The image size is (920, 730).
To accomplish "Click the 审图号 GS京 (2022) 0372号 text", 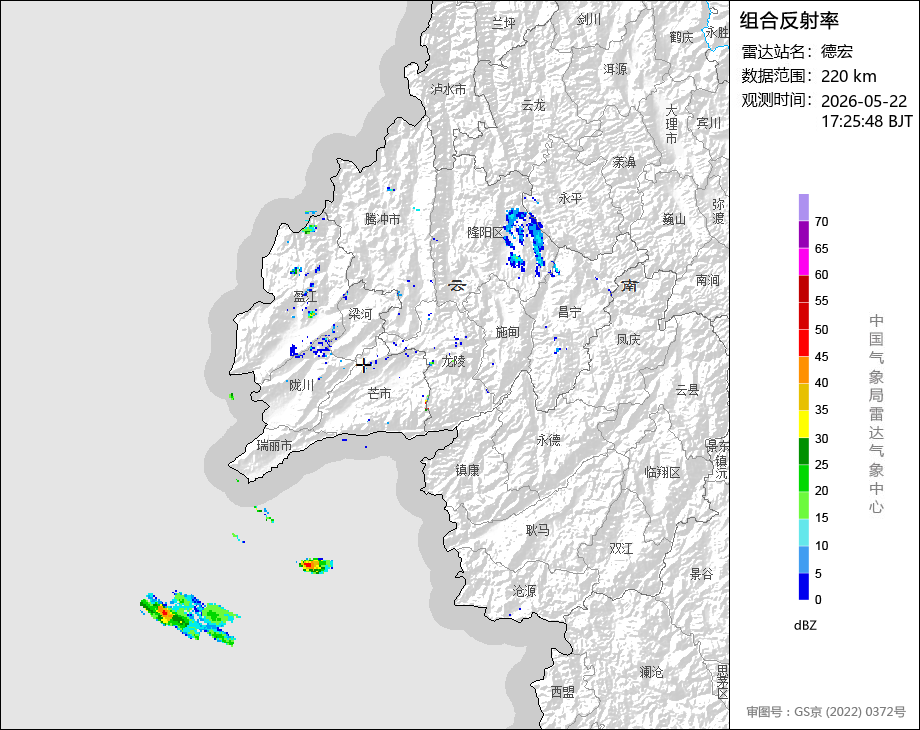I will pyautogui.click(x=826, y=712).
